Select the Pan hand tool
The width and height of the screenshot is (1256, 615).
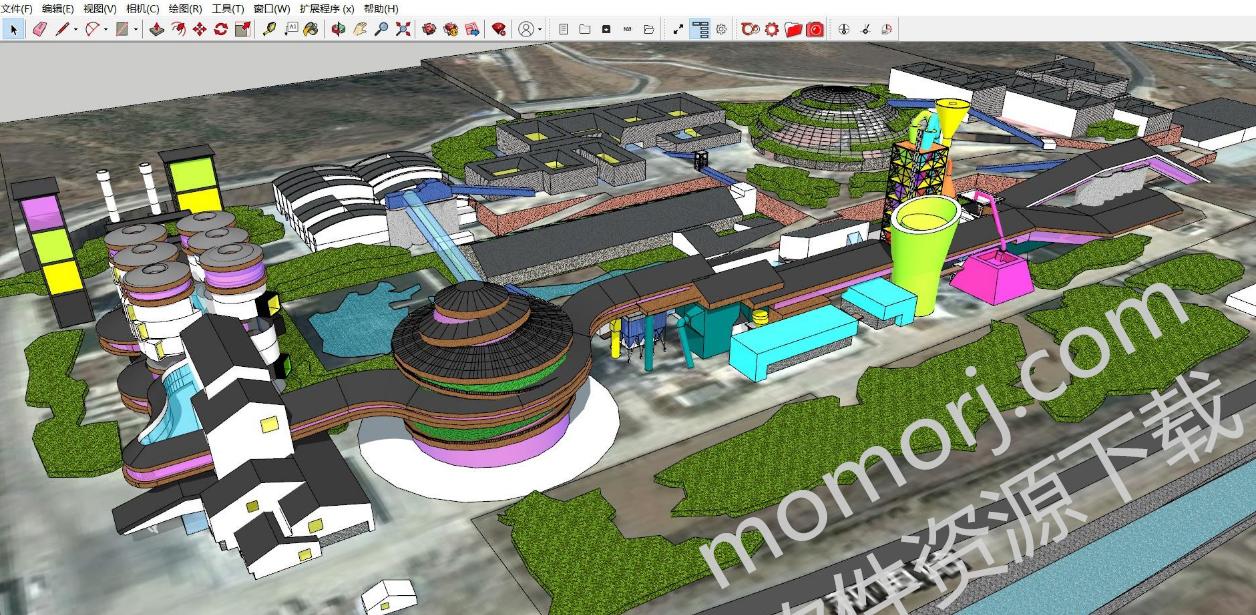point(360,29)
